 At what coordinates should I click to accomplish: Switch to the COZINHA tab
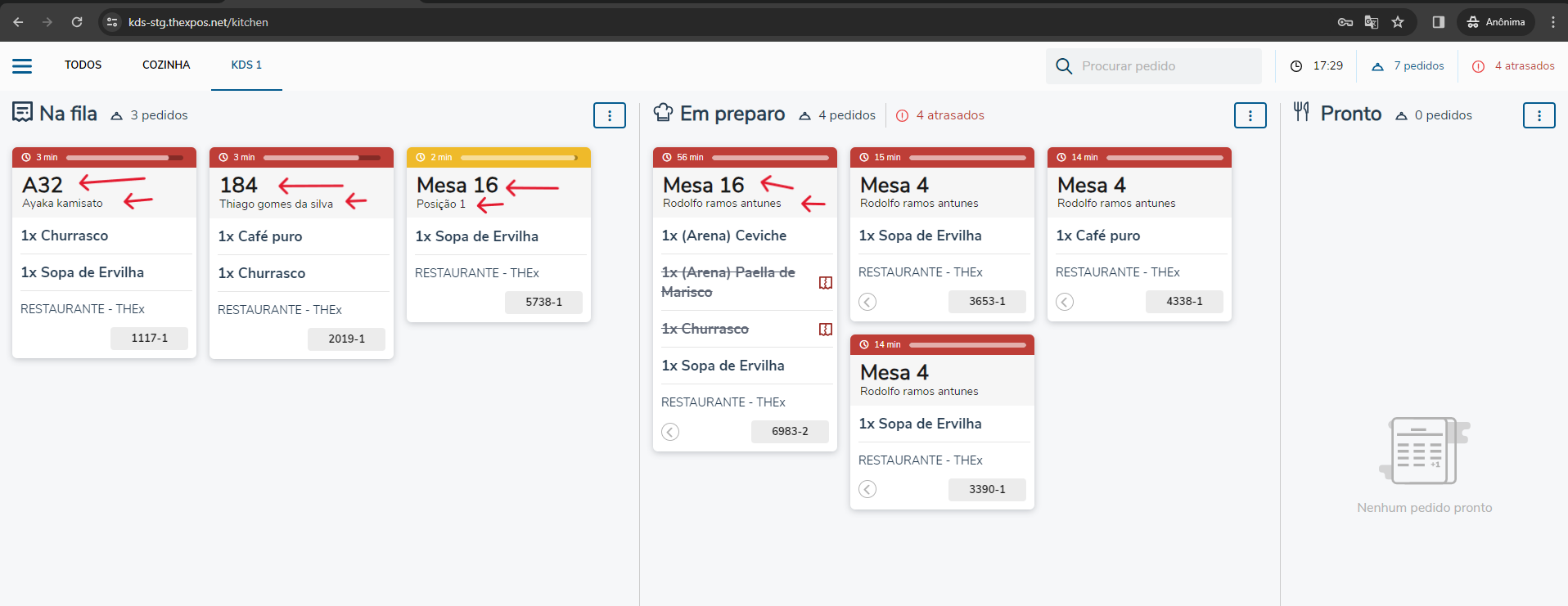166,65
